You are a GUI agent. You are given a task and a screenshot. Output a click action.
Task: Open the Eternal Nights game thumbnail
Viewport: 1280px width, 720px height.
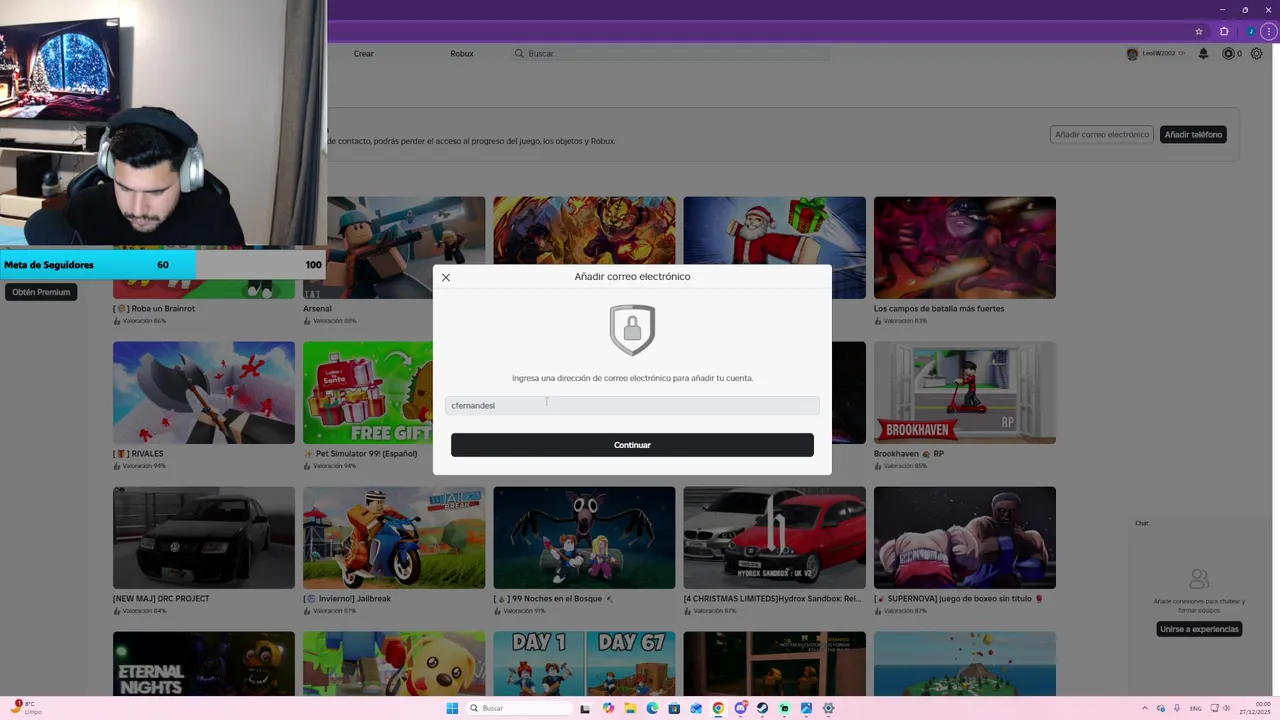pyautogui.click(x=204, y=664)
